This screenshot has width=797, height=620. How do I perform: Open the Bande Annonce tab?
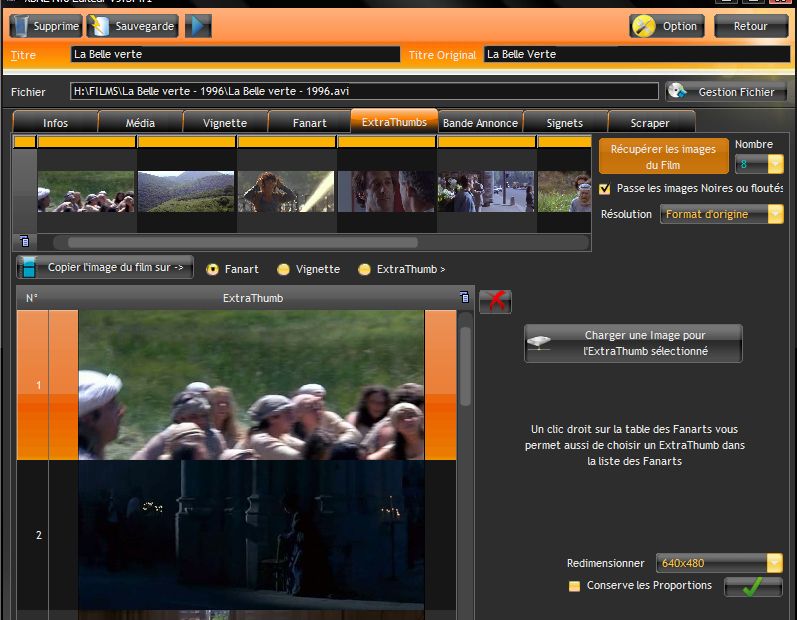(480, 122)
